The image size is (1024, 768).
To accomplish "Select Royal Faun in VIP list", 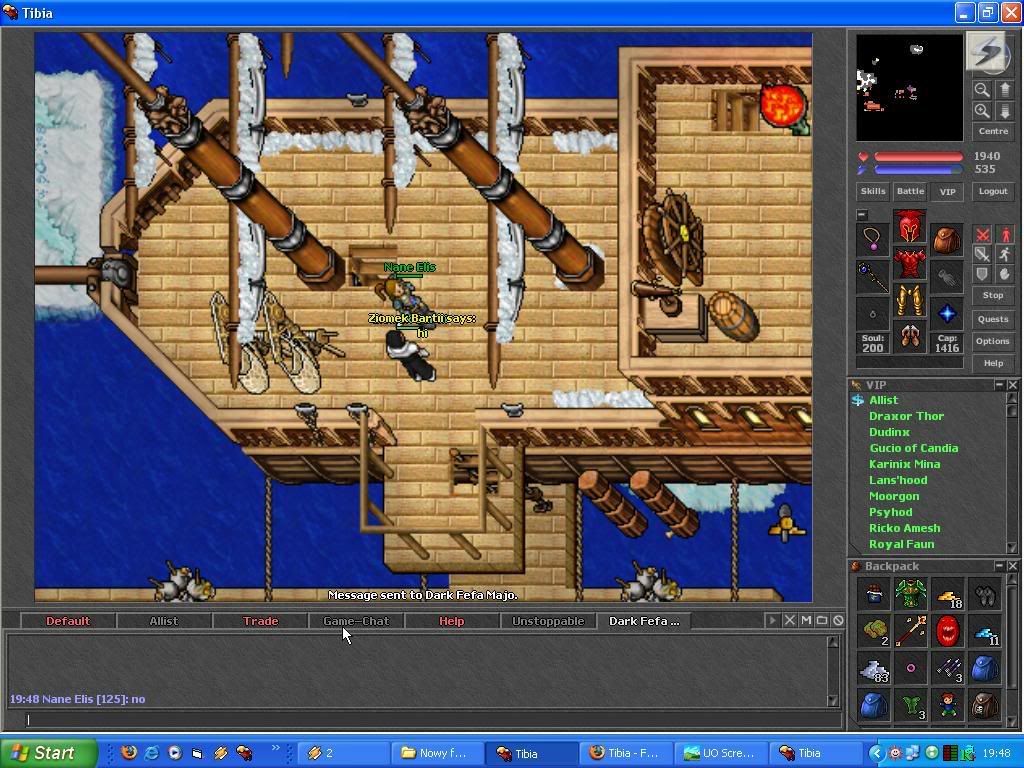I will tap(901, 544).
